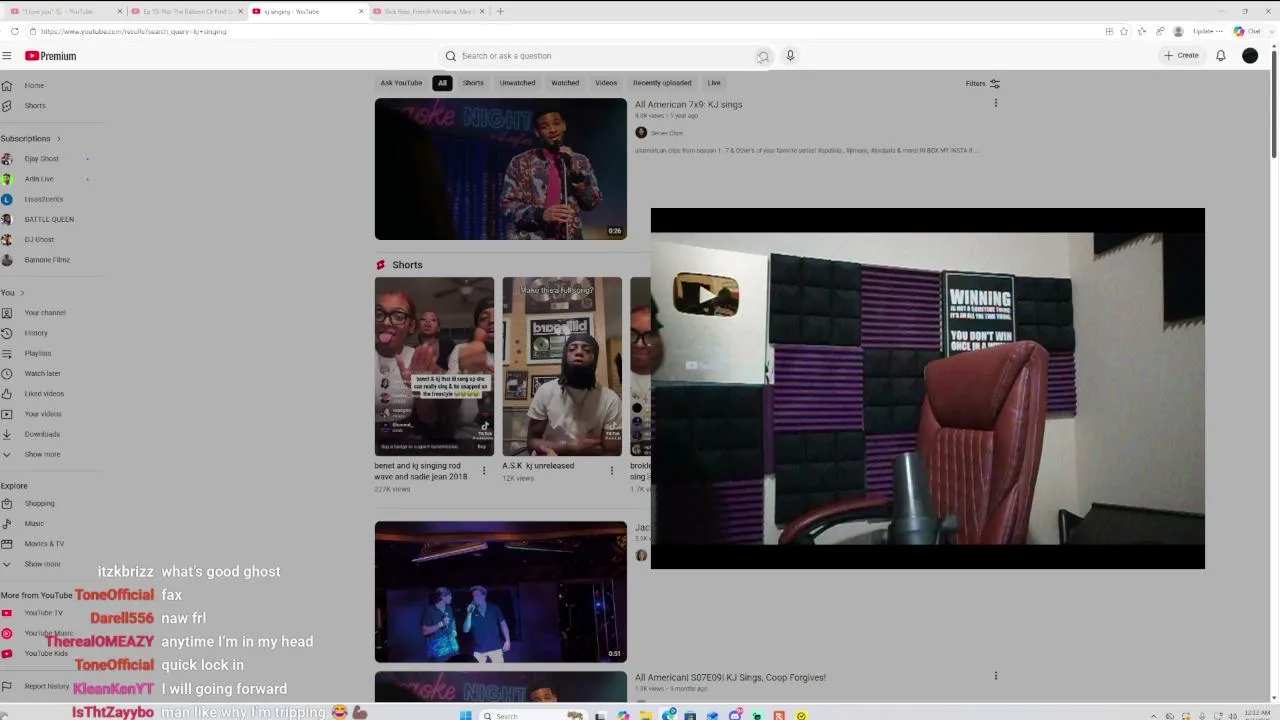Open the search Filters control

point(982,84)
